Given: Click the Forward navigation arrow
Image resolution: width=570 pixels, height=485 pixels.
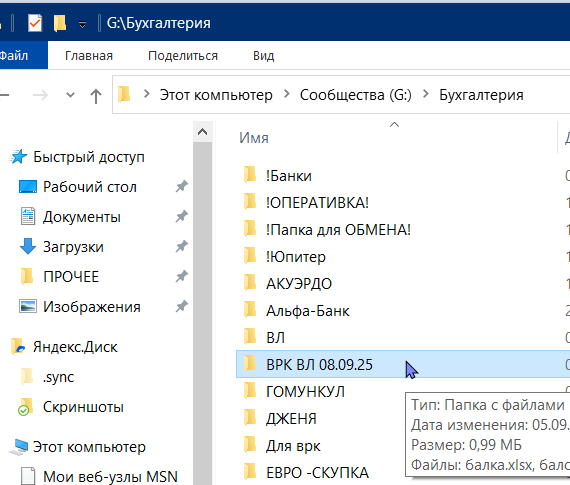Looking at the screenshot, I should 40,95.
